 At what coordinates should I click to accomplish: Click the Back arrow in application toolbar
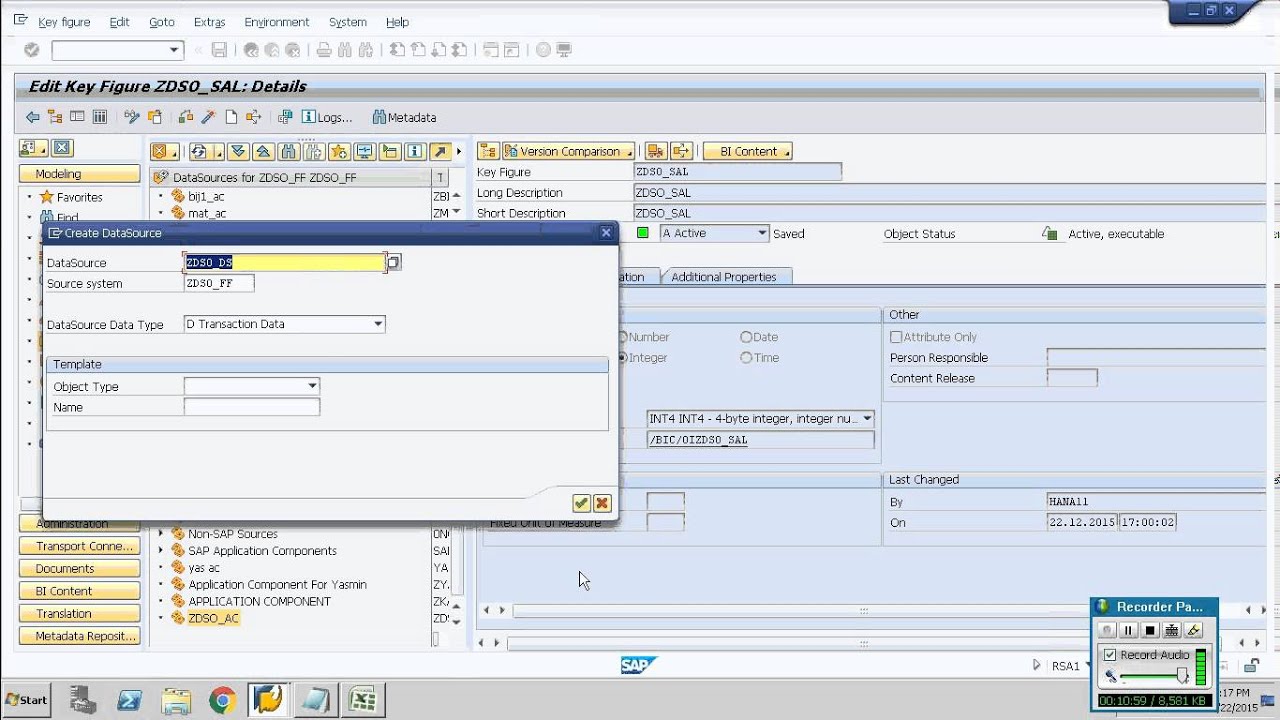point(33,117)
